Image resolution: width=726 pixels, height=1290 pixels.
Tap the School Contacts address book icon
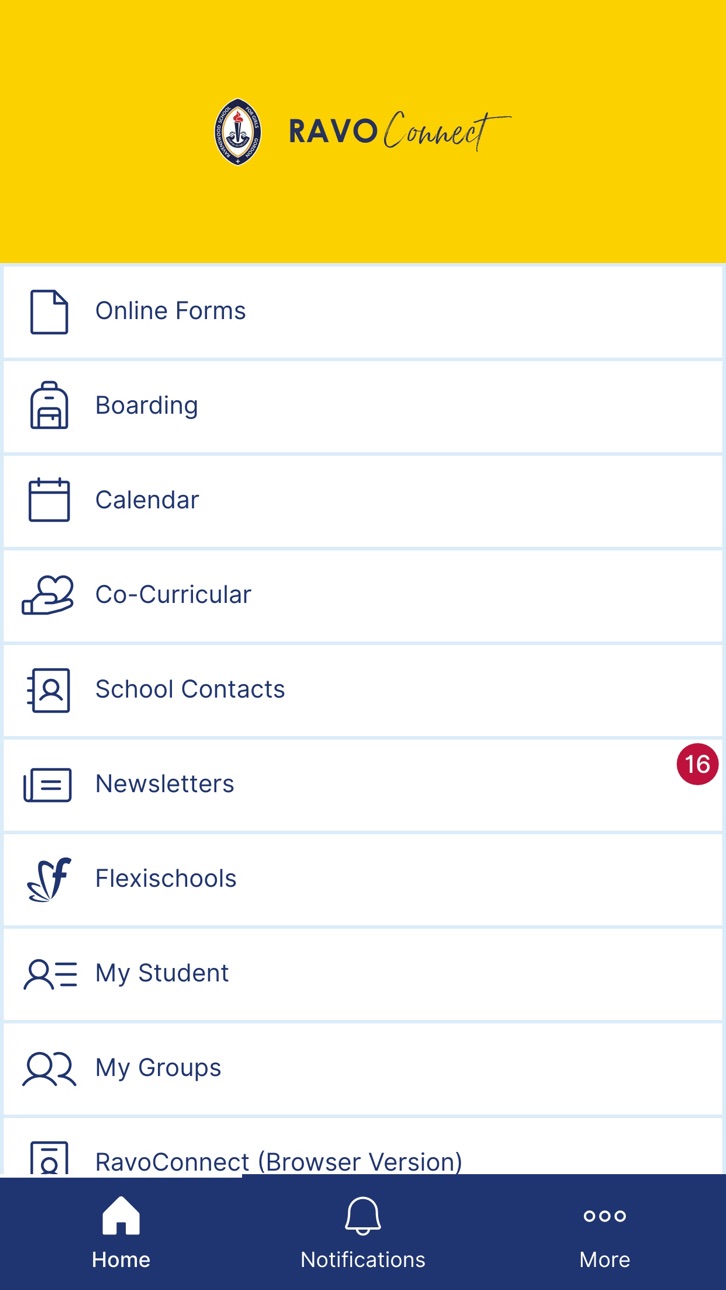48,690
